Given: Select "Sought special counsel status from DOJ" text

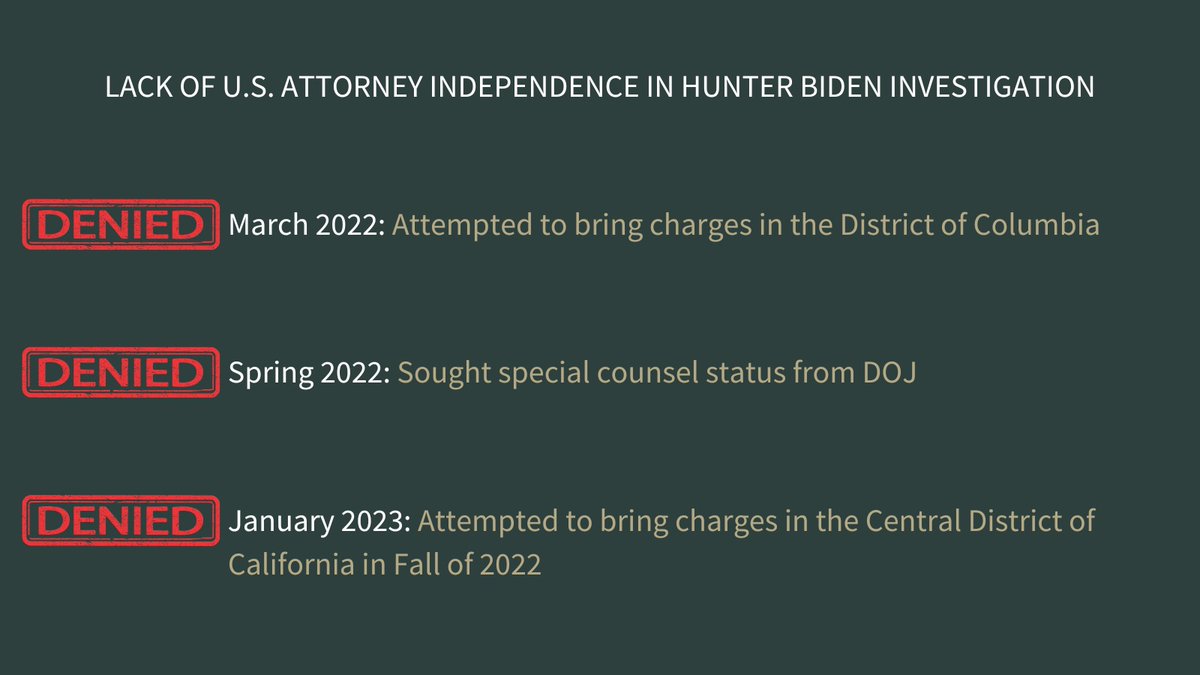Looking at the screenshot, I should 657,373.
